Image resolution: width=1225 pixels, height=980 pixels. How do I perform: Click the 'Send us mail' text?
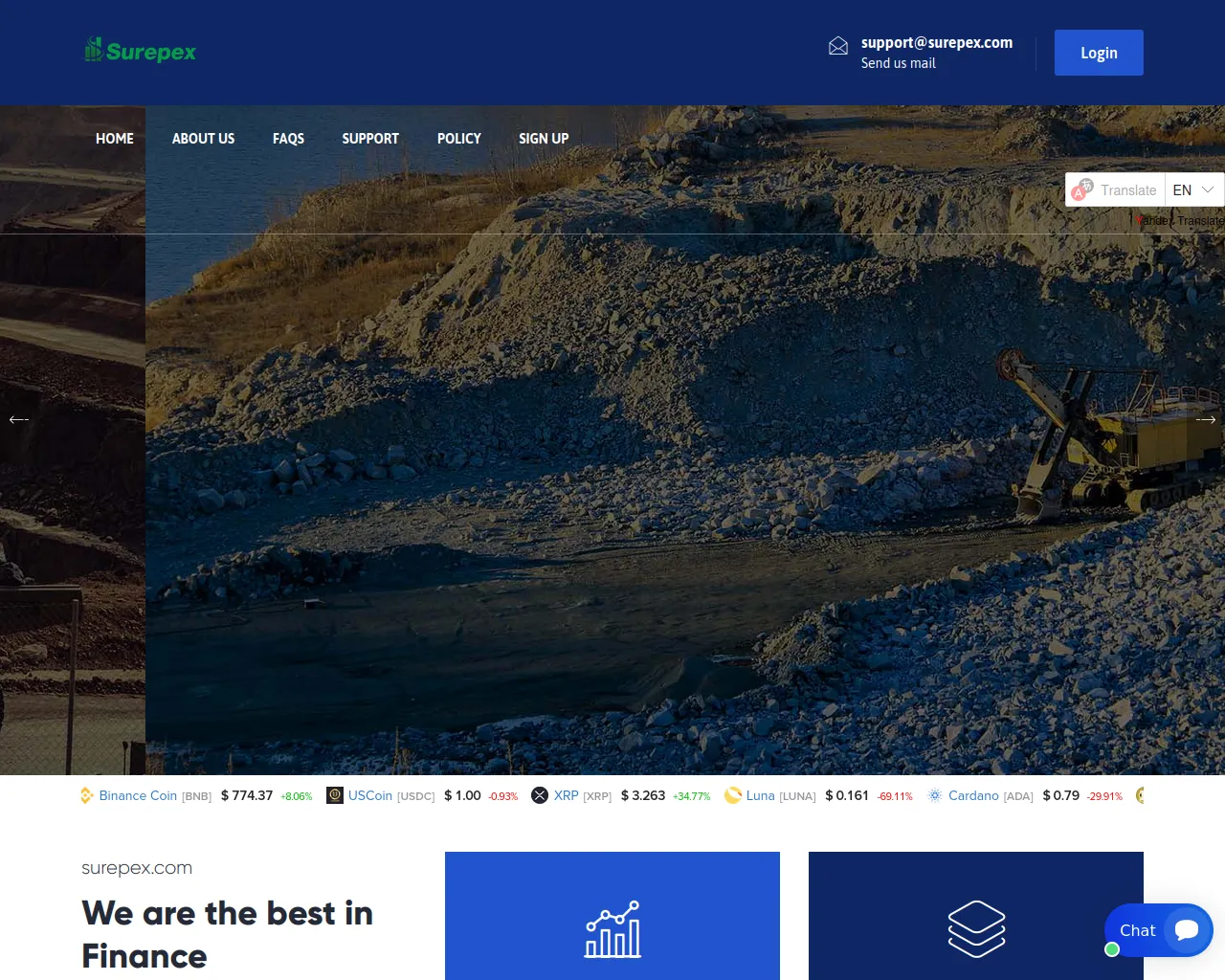[x=899, y=63]
